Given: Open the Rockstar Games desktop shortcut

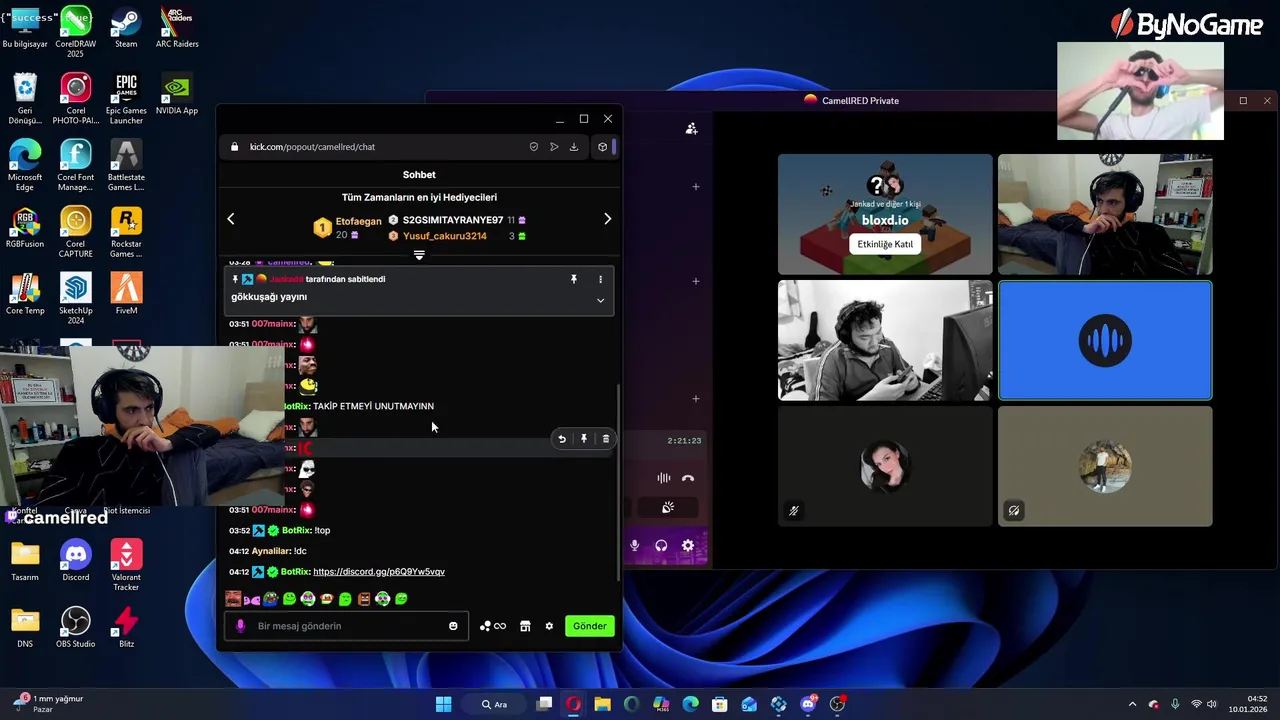Looking at the screenshot, I should coord(126,232).
